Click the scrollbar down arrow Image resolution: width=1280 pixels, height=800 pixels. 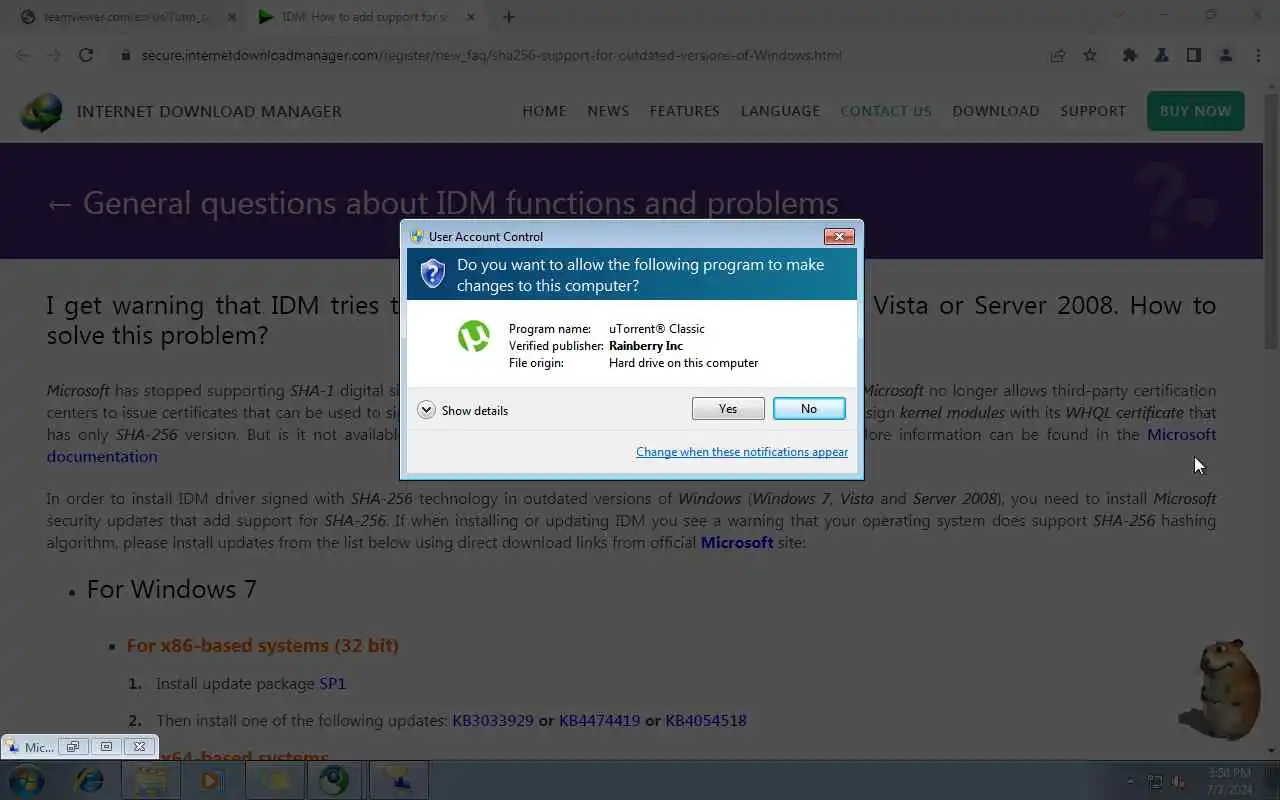(1272, 749)
